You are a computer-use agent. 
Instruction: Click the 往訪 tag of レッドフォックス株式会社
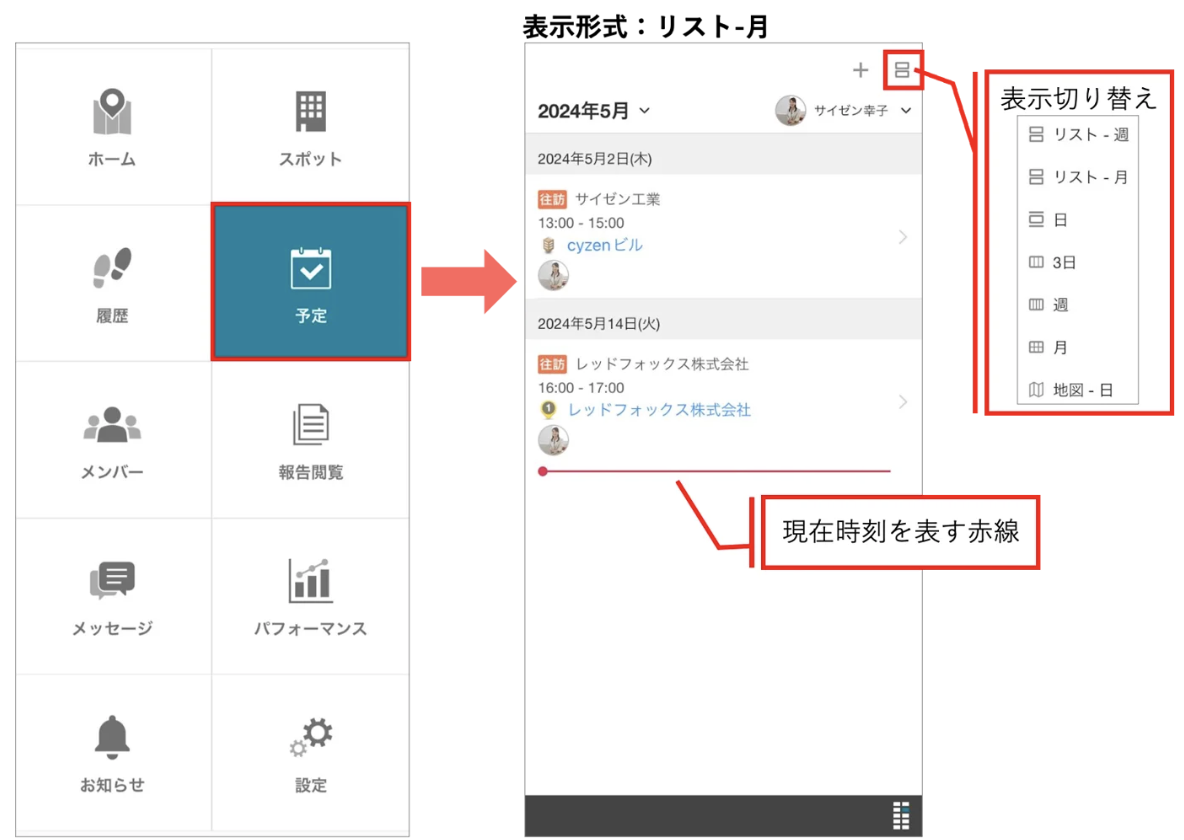click(x=552, y=364)
